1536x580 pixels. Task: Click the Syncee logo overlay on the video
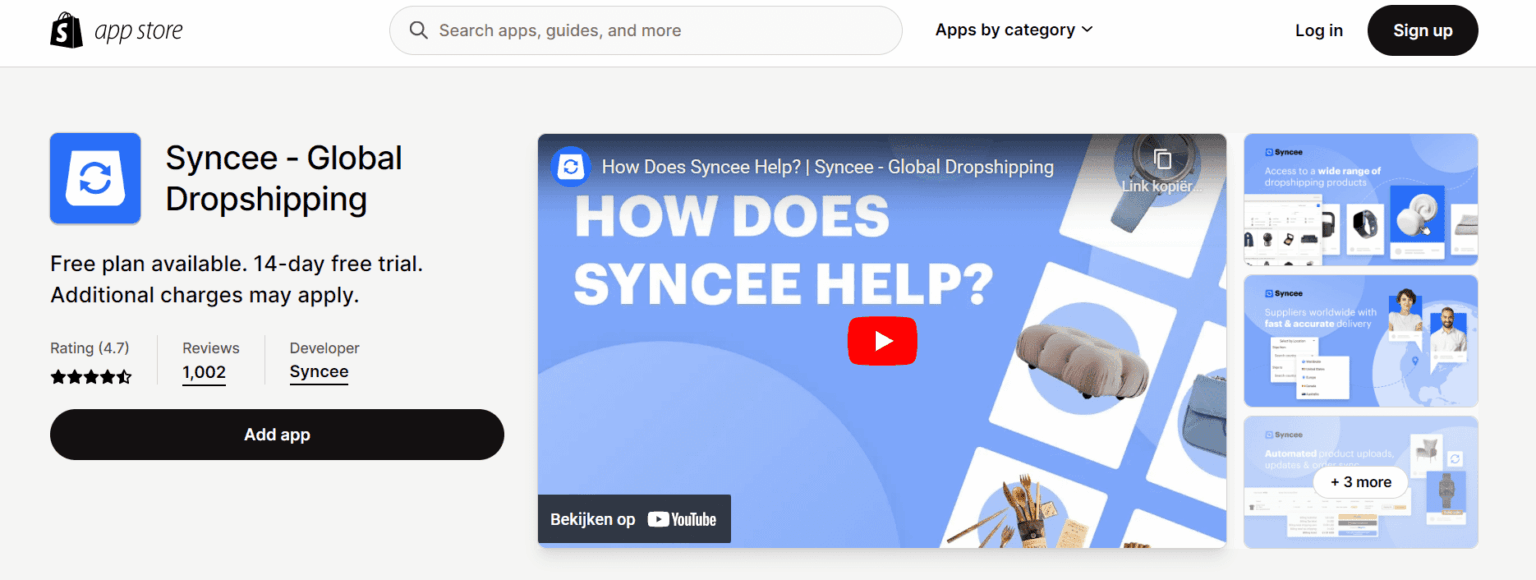click(x=571, y=167)
